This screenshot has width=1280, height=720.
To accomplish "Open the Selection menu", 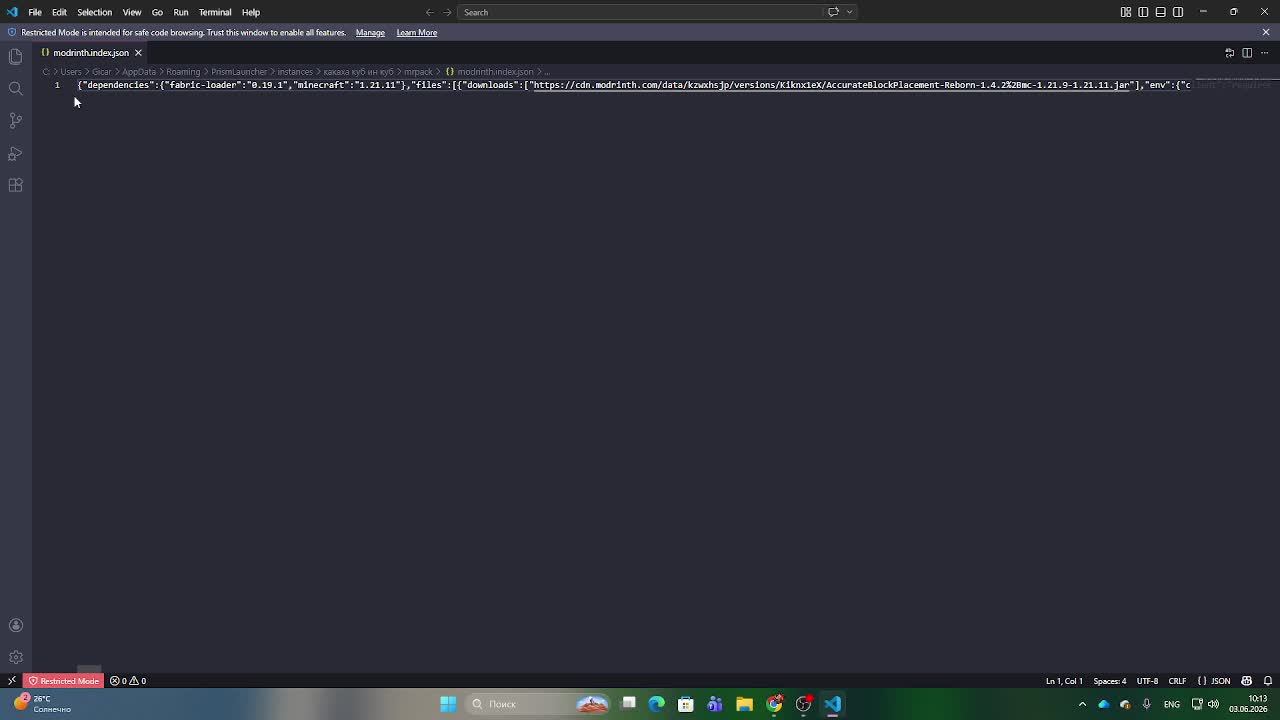I will (94, 12).
